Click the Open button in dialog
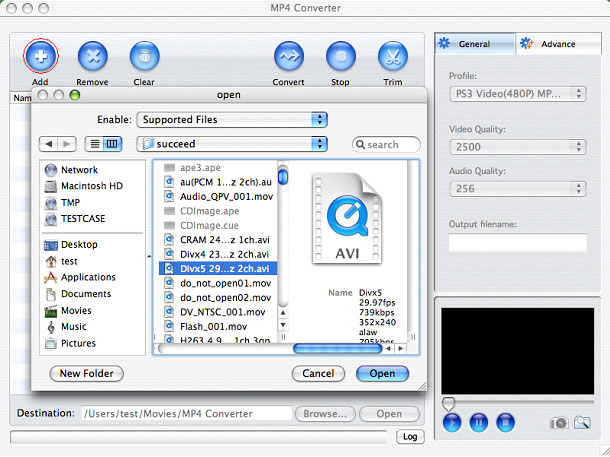610x457 pixels. pyautogui.click(x=382, y=373)
